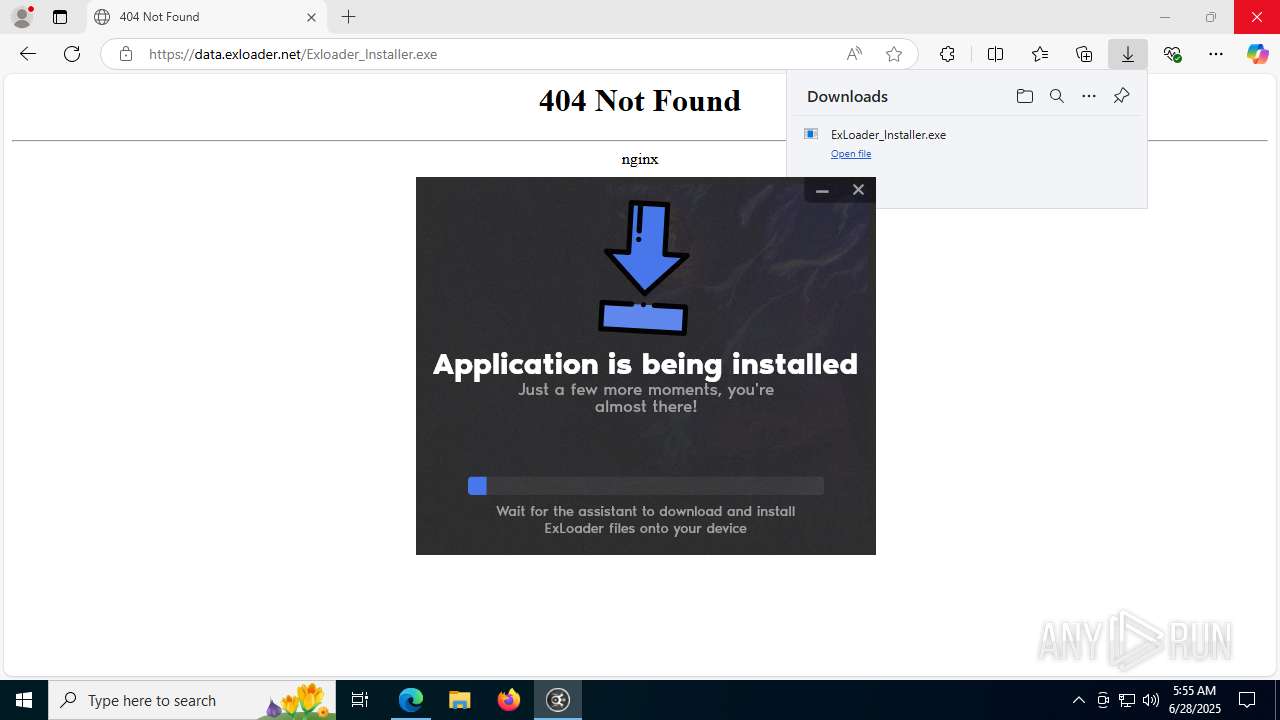Viewport: 1280px width, 720px height.
Task: Open Settings and more ellipsis menu
Action: click(1216, 54)
